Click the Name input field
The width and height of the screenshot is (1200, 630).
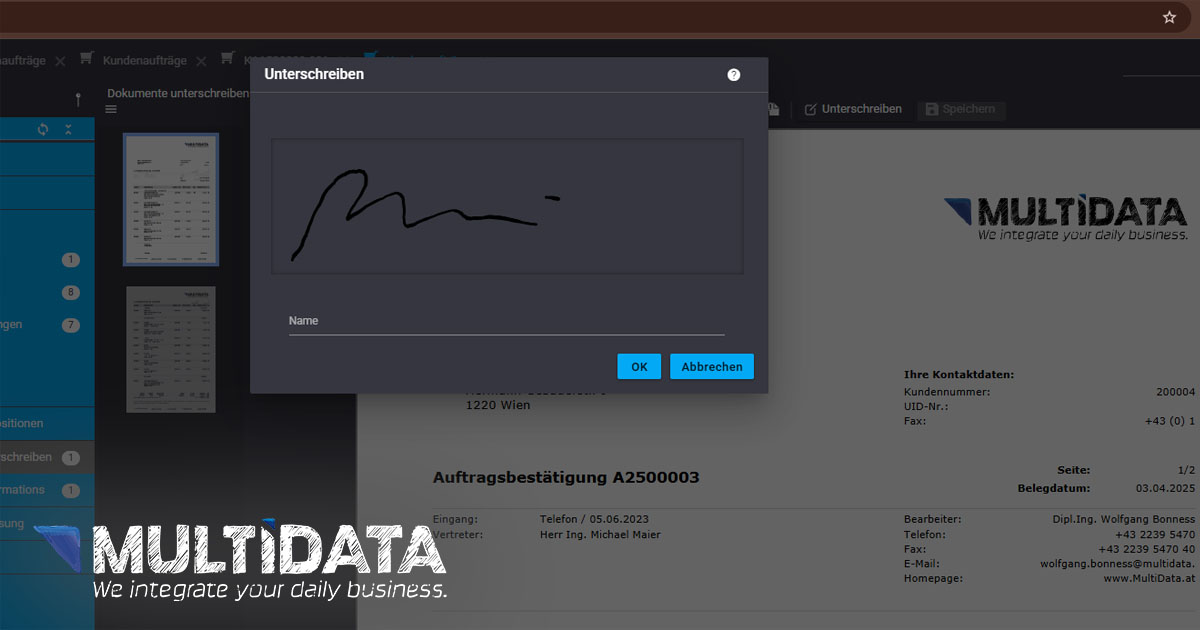pos(506,321)
